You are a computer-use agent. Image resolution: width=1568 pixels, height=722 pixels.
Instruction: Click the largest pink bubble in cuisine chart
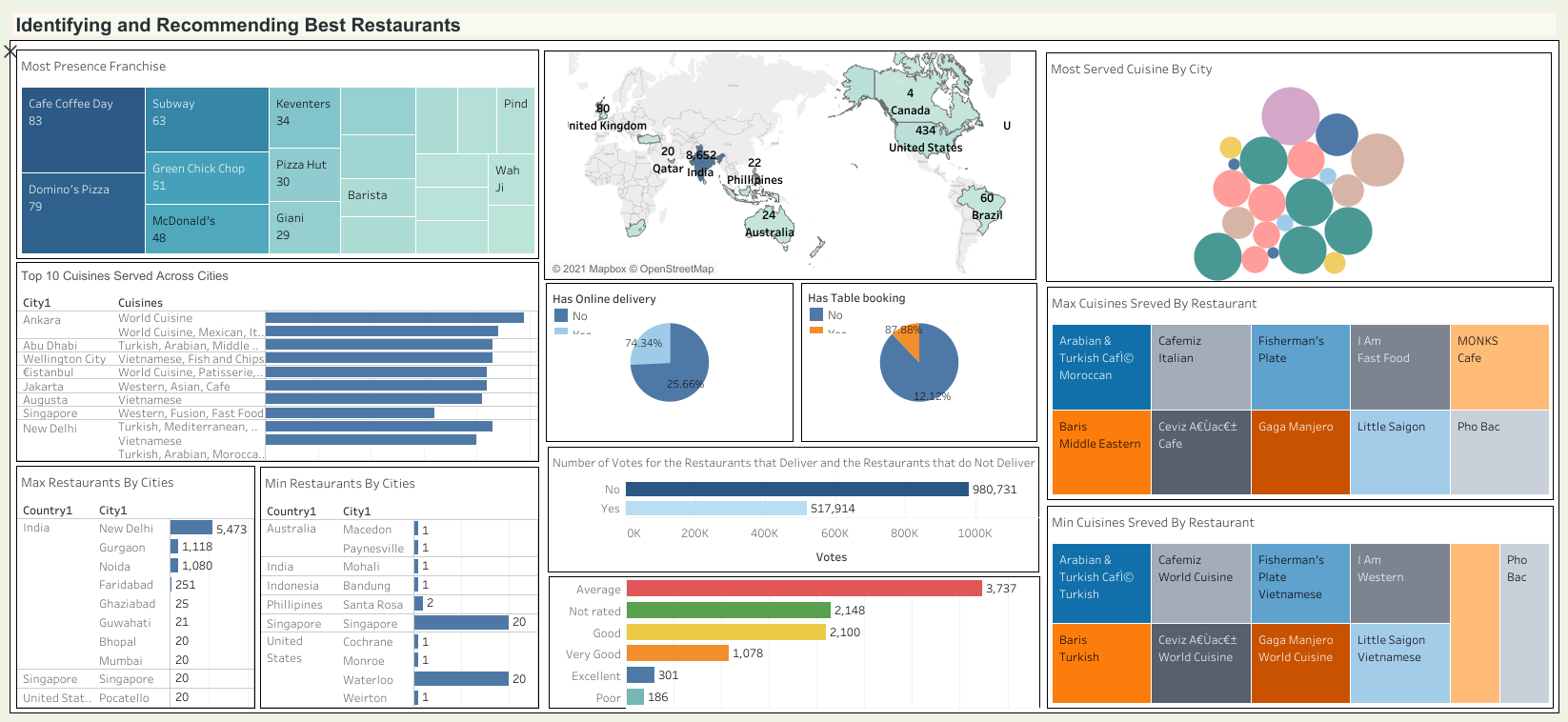(x=1290, y=115)
